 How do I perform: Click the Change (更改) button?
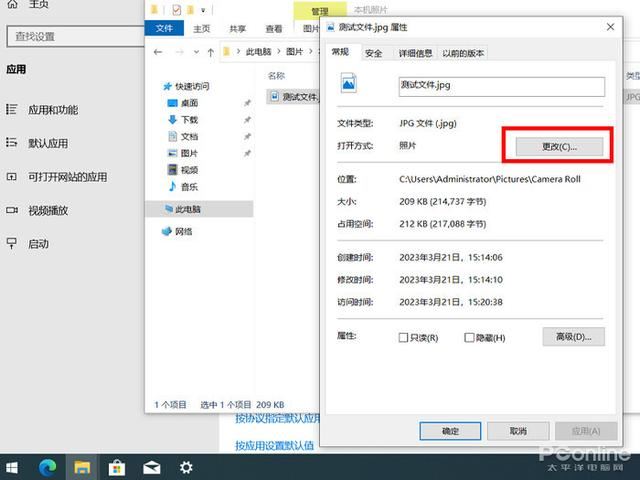(559, 147)
